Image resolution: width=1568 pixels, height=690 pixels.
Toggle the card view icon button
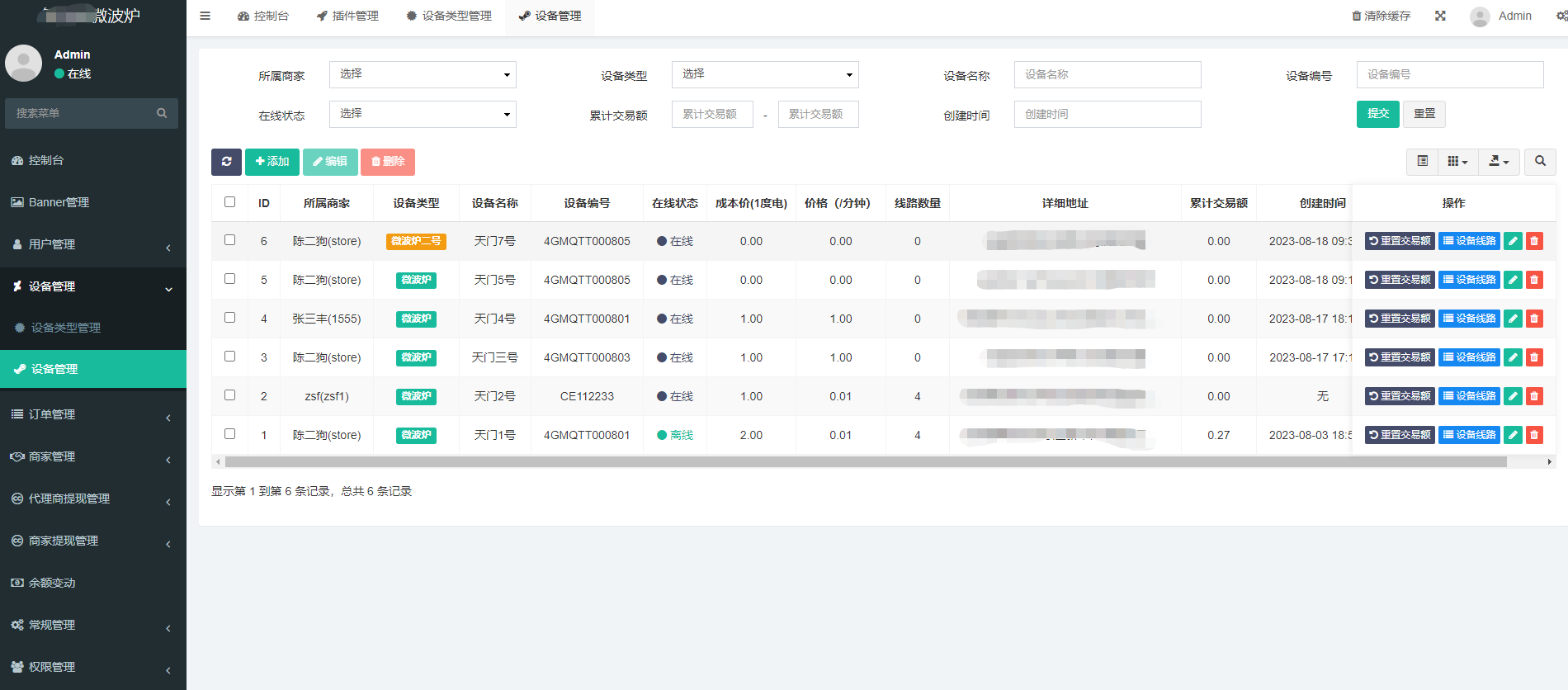[x=1423, y=162]
